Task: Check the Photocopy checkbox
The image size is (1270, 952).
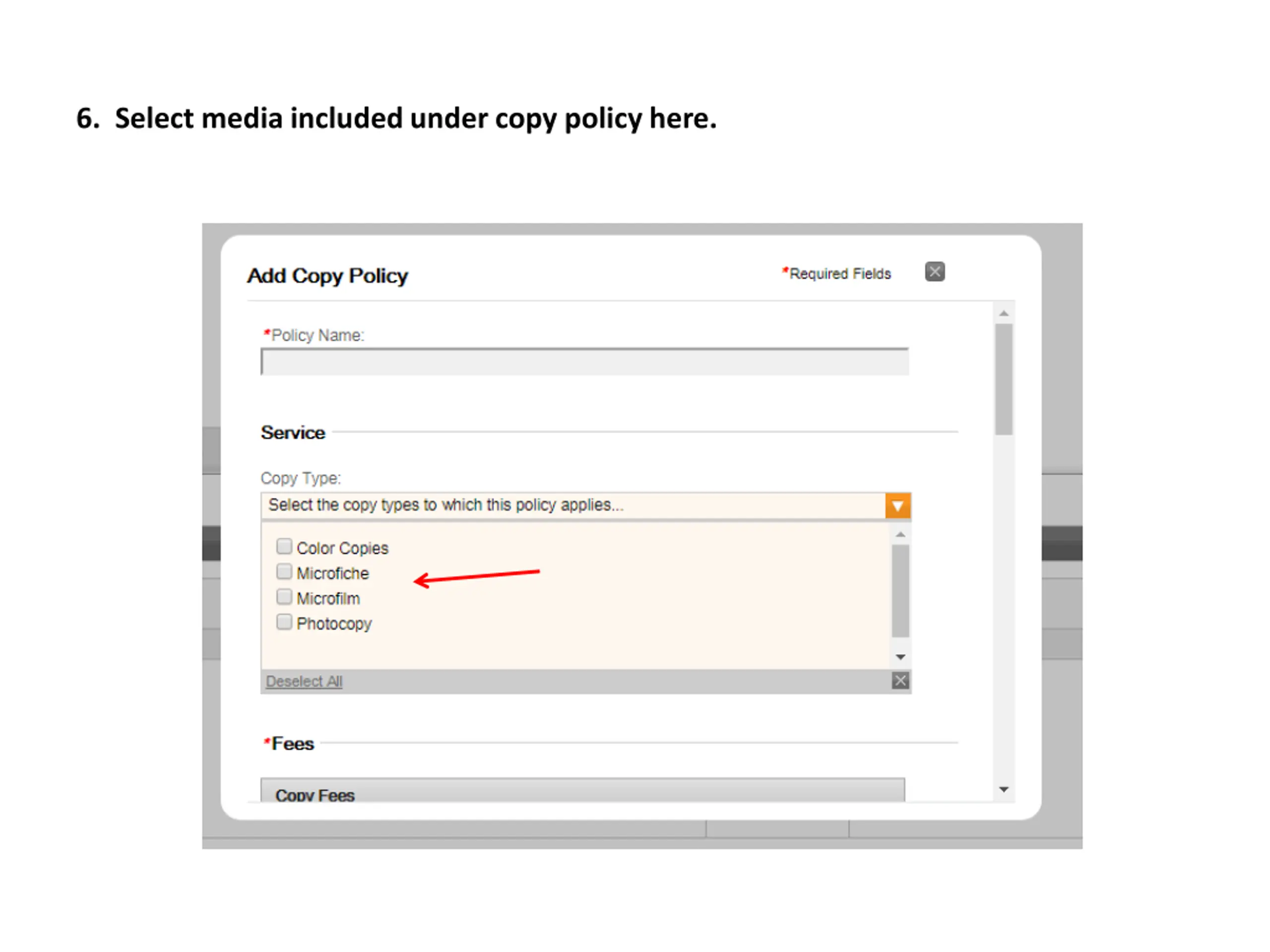Action: 284,622
